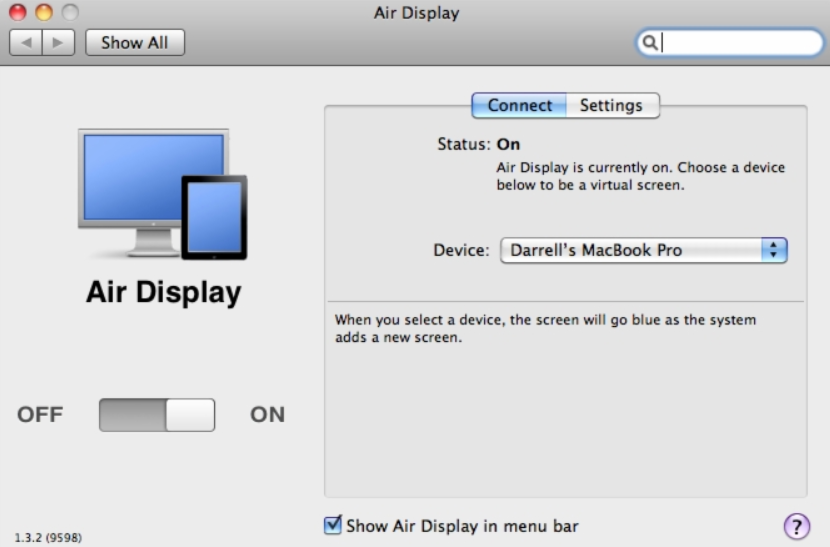
Task: Switch to the Connect tab
Action: click(519, 105)
